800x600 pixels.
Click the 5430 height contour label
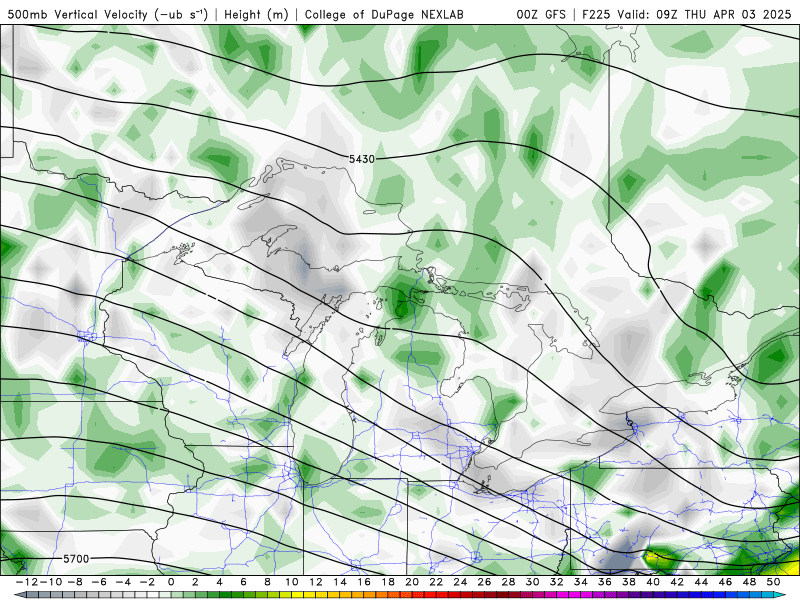pos(362,159)
